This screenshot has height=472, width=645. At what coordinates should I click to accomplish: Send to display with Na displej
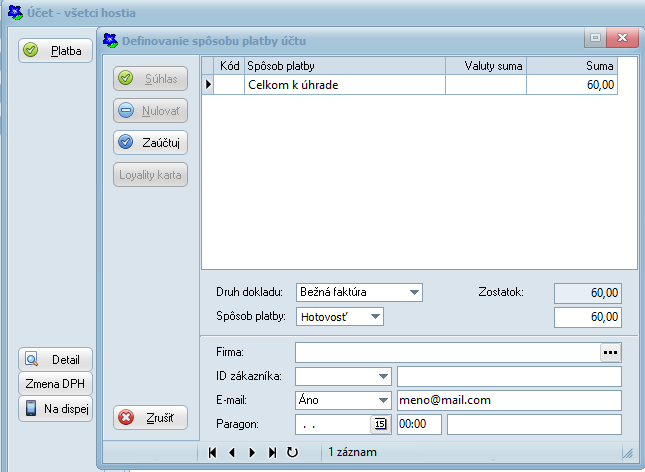pos(55,408)
